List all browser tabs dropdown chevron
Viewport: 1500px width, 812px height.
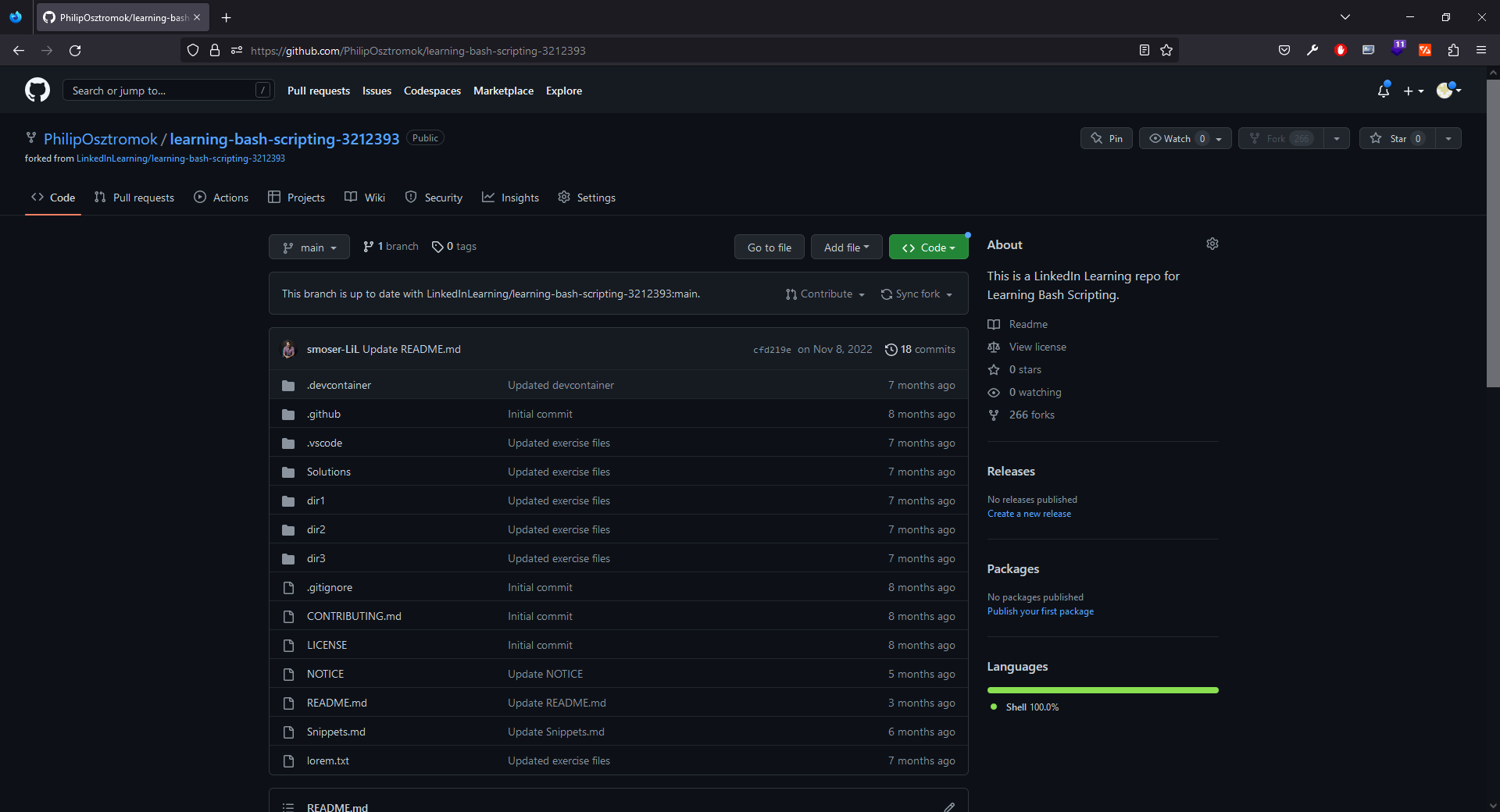pyautogui.click(x=1345, y=17)
